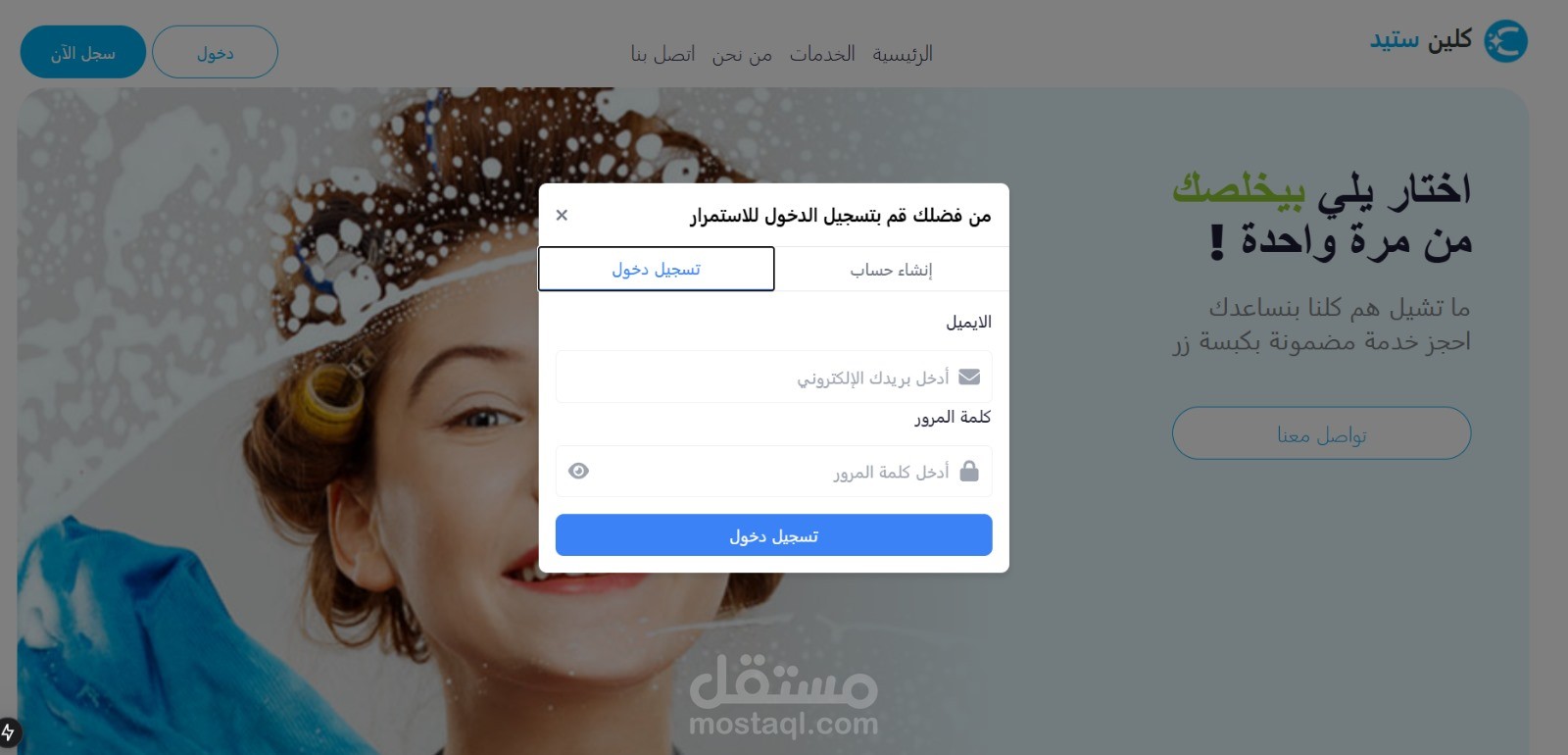Click the تواصل معنا button

tap(1322, 433)
